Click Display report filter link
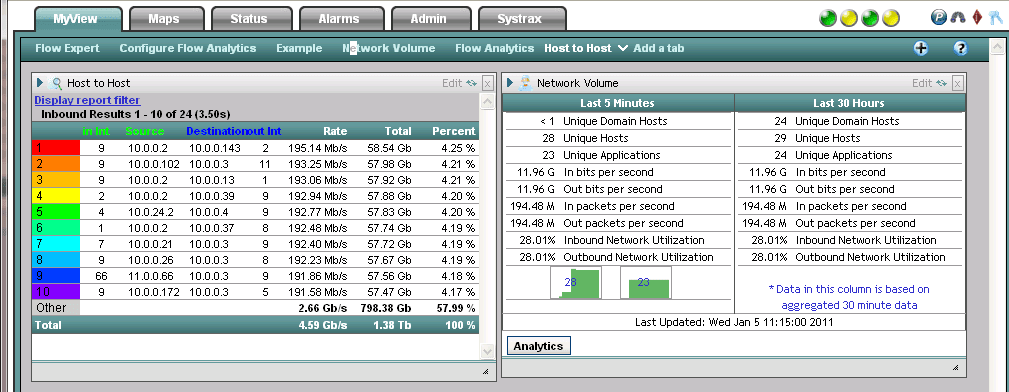Screen dimensions: 1009x392 coord(87,100)
